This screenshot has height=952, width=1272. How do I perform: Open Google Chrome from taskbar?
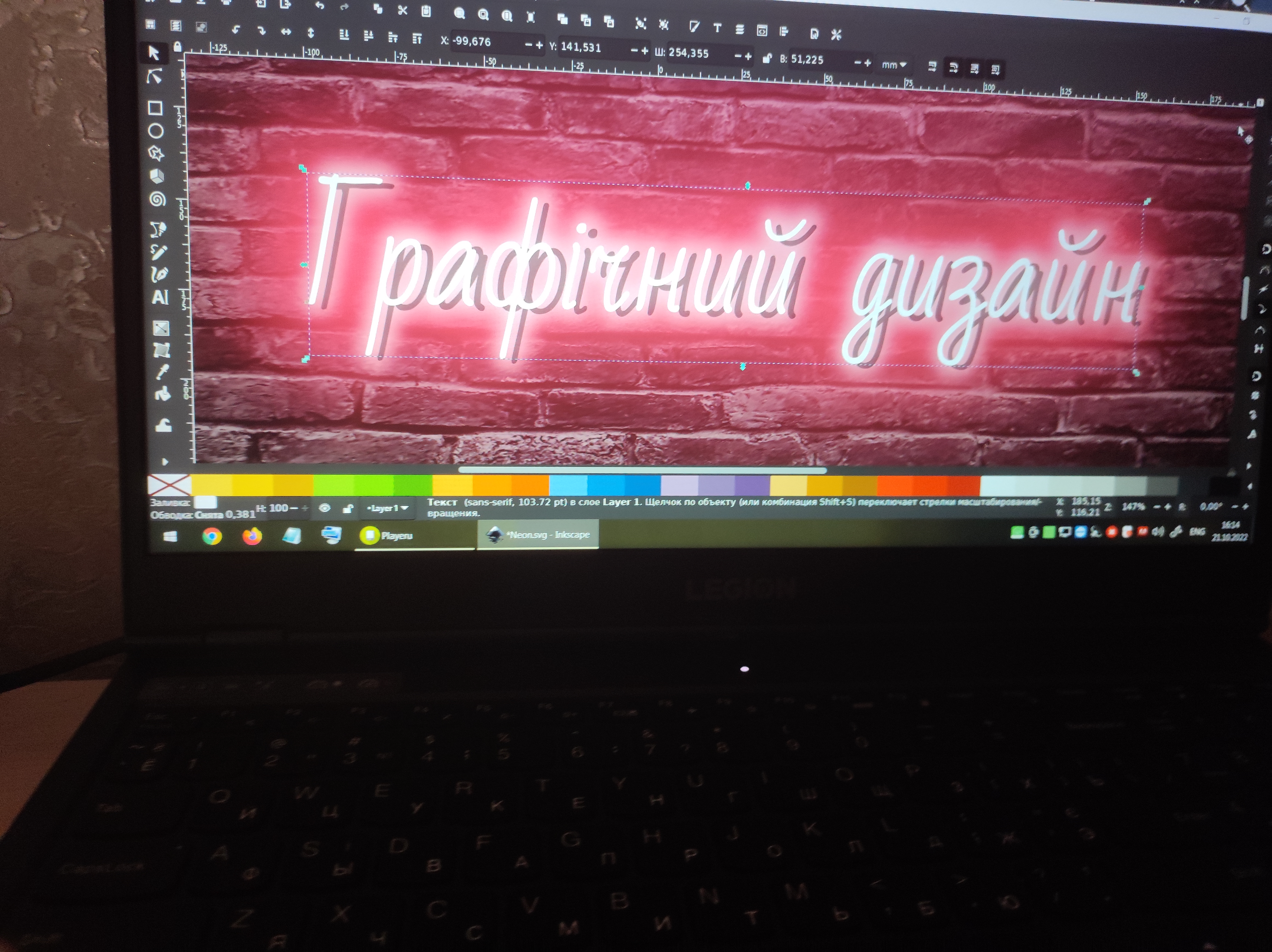coord(212,536)
